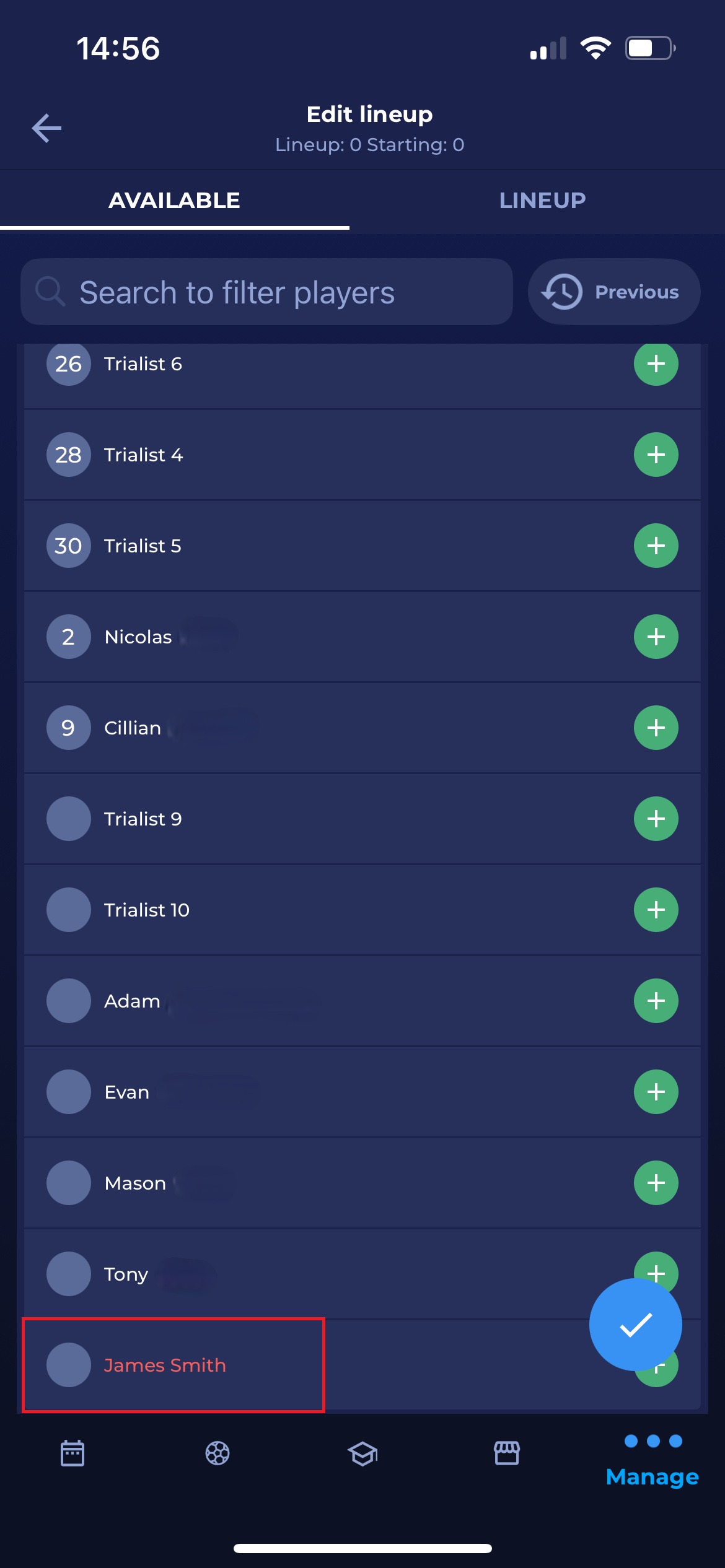The height and width of the screenshot is (1568, 725).
Task: Open the shop storefront tab
Action: point(507,1453)
